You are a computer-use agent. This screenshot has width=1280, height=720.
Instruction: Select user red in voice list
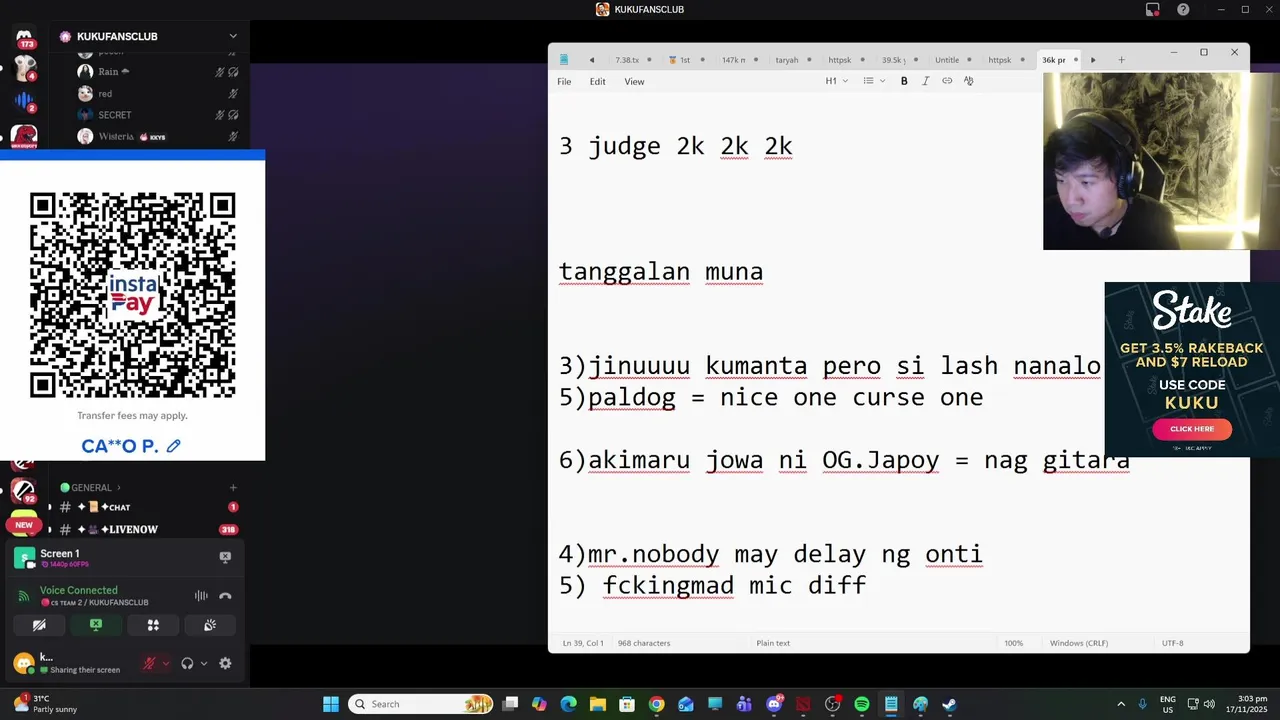(158, 94)
